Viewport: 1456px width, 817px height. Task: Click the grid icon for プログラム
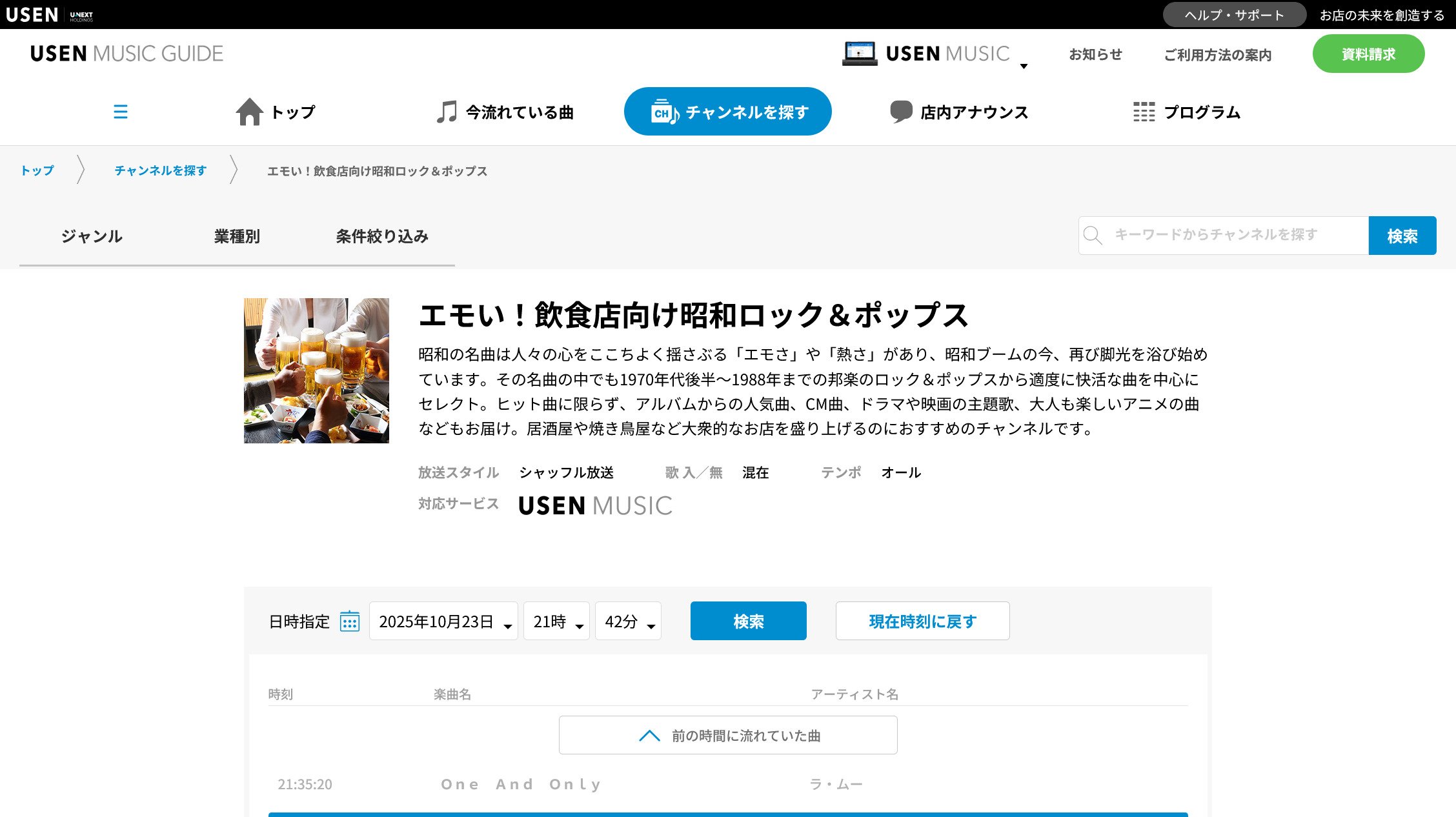(x=1144, y=112)
